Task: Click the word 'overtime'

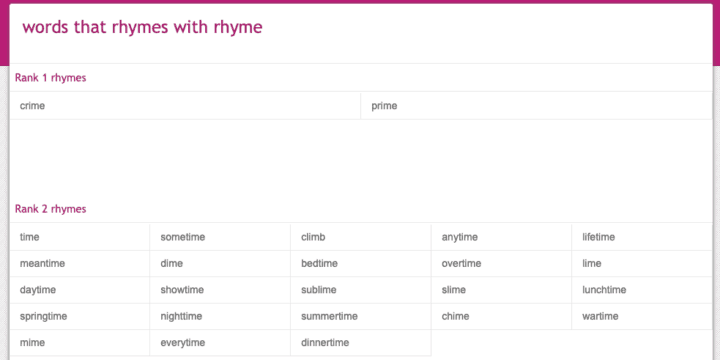Action: [x=461, y=264]
